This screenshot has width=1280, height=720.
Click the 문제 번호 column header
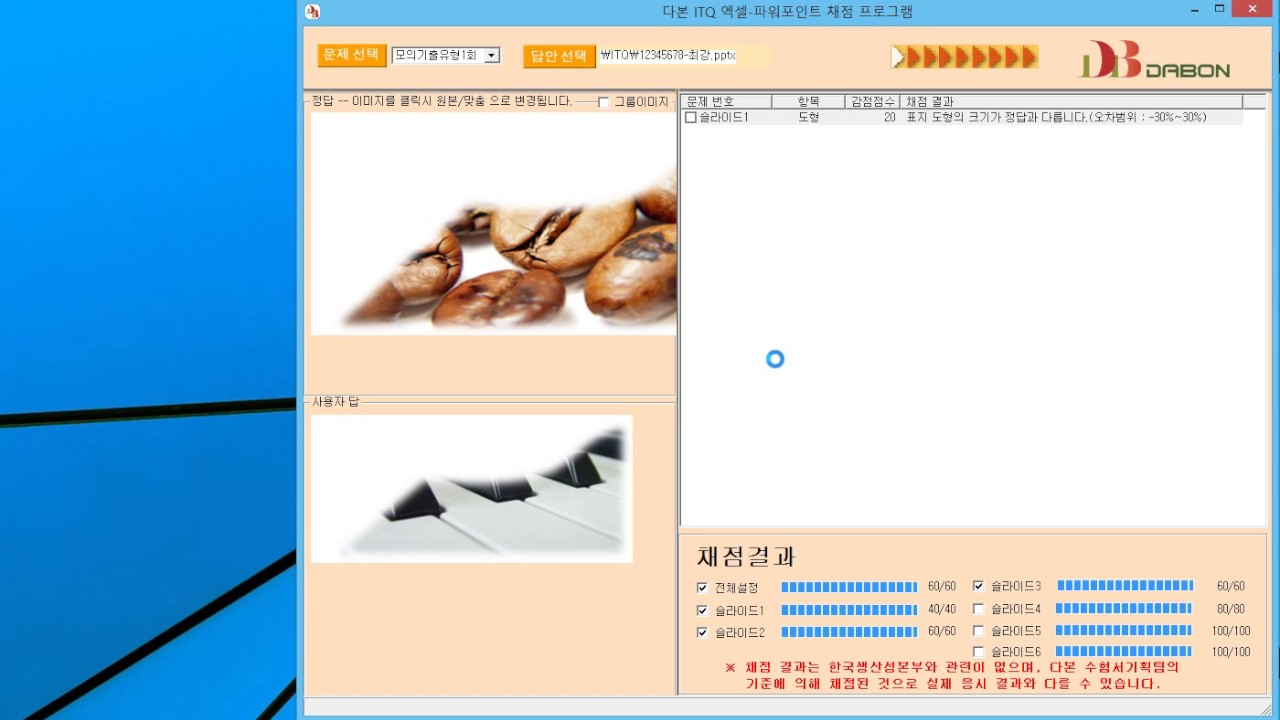(727, 101)
